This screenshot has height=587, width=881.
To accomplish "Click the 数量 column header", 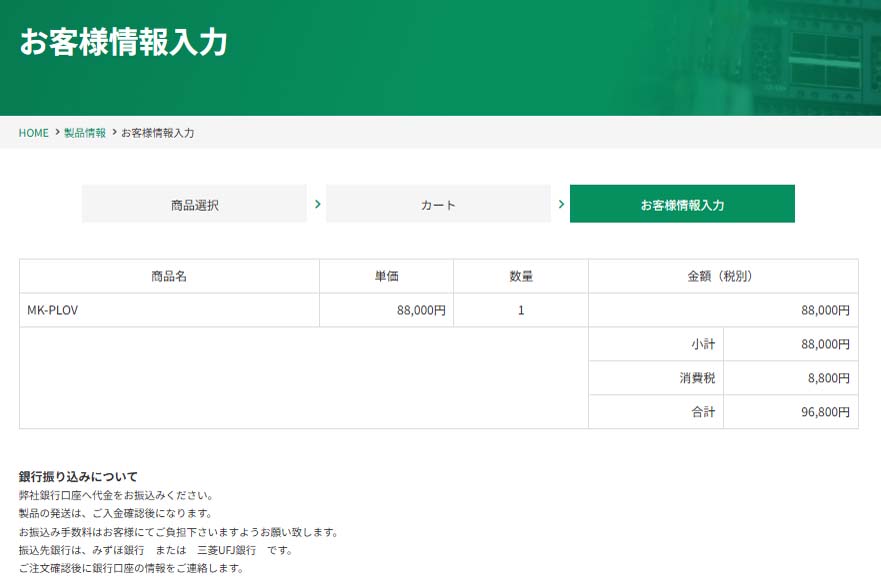I will point(521,276).
